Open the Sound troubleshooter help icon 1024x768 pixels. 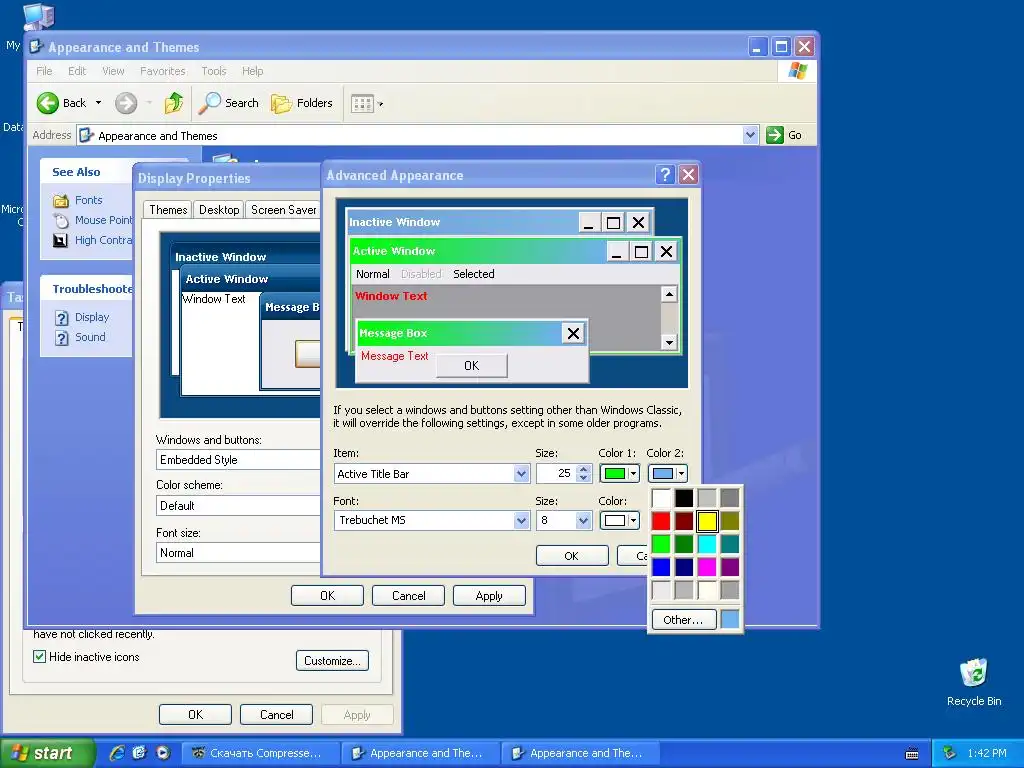(x=61, y=338)
